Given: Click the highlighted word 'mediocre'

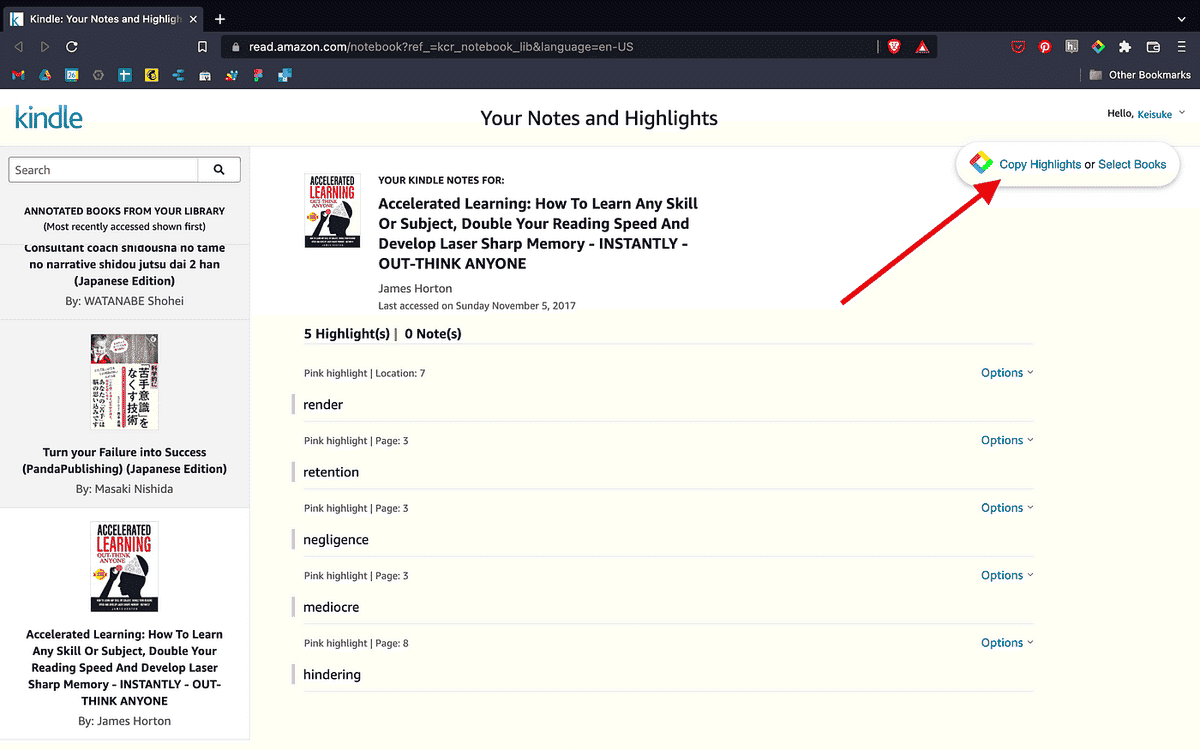Looking at the screenshot, I should [331, 607].
